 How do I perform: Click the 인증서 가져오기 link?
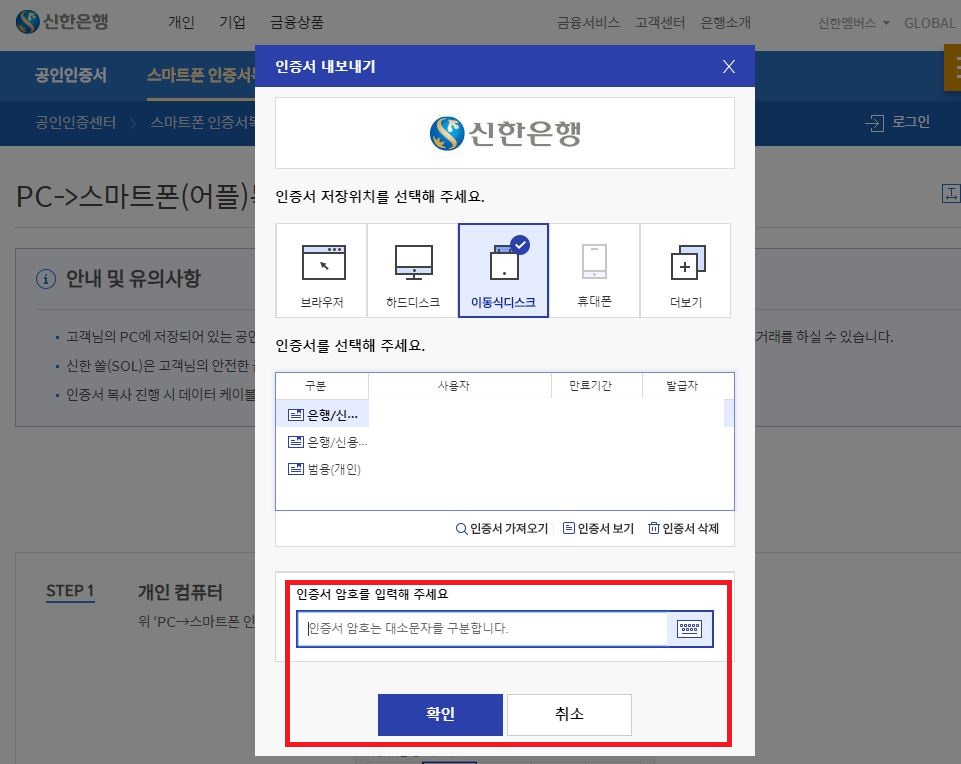pyautogui.click(x=501, y=528)
